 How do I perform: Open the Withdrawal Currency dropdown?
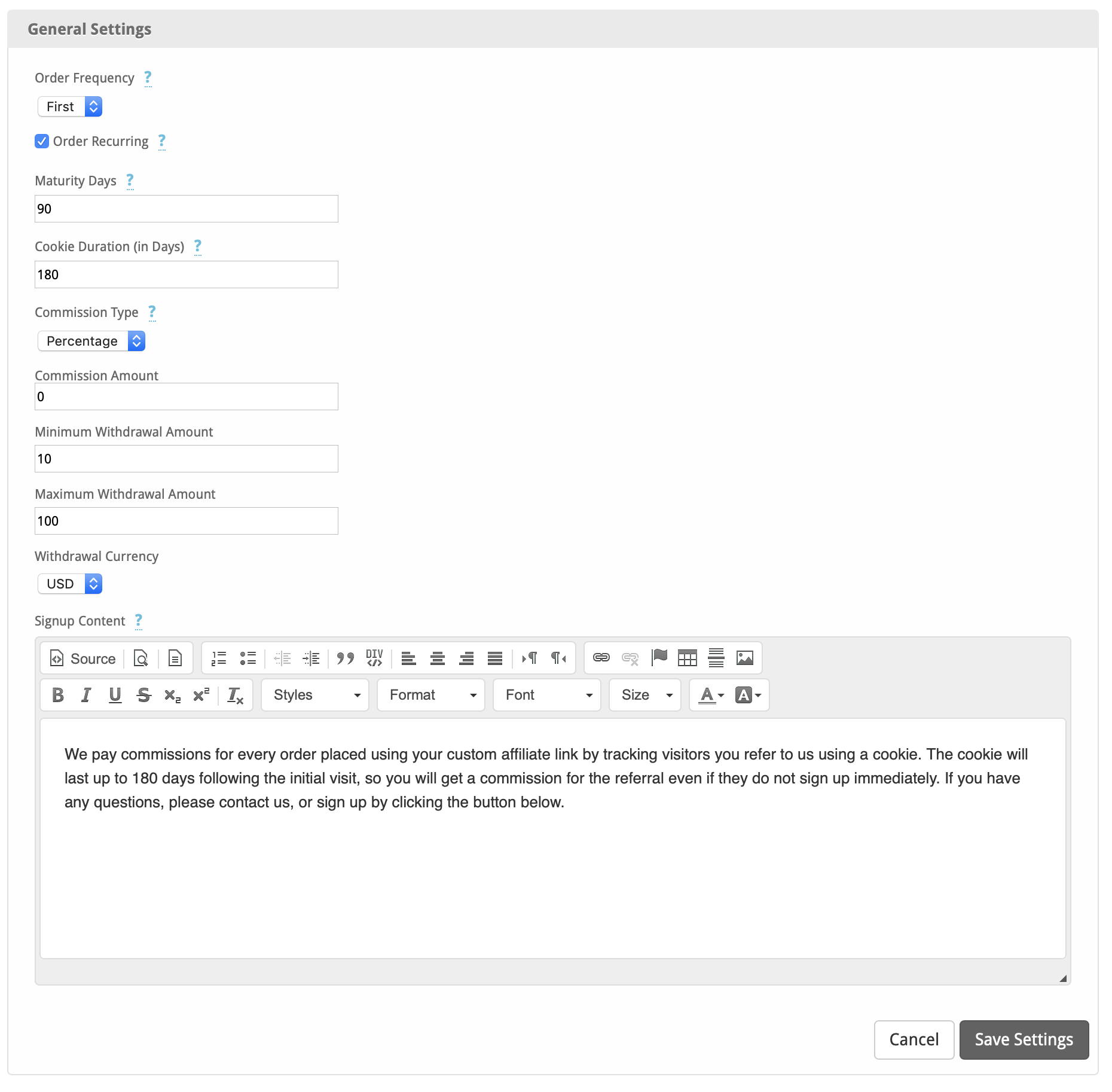(x=70, y=584)
